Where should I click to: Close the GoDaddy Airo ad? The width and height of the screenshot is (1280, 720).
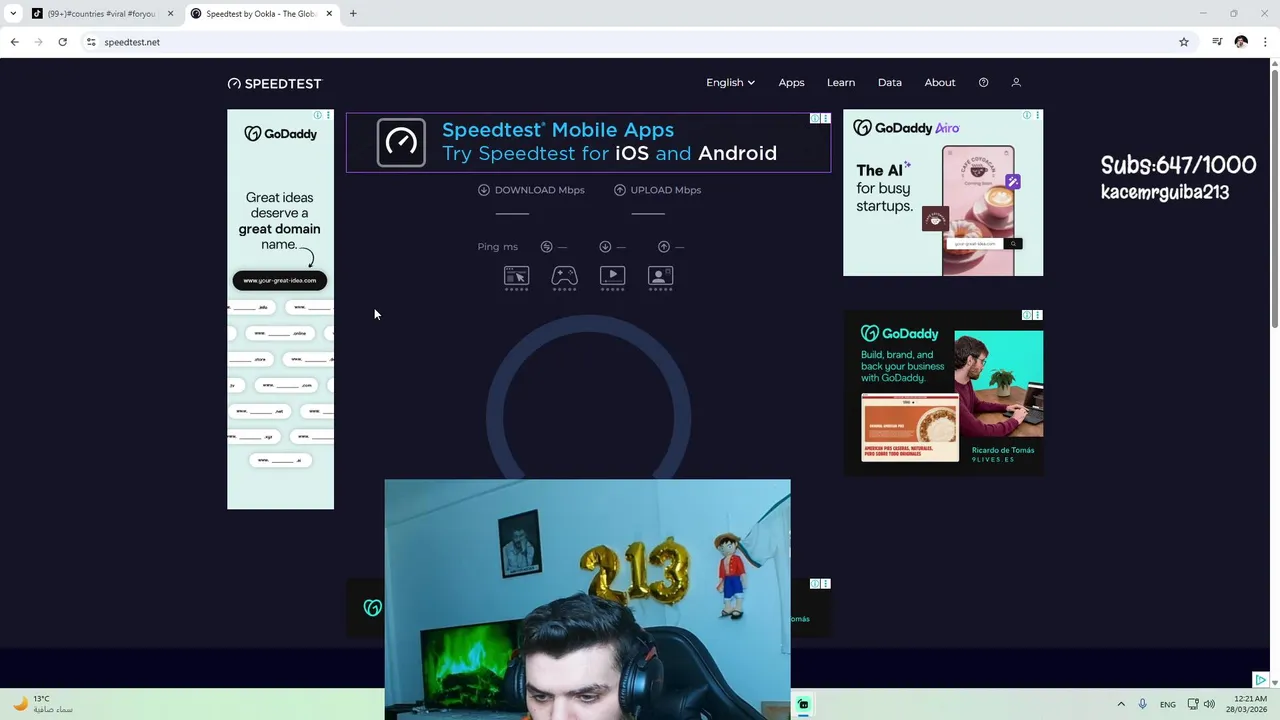click(x=1037, y=115)
